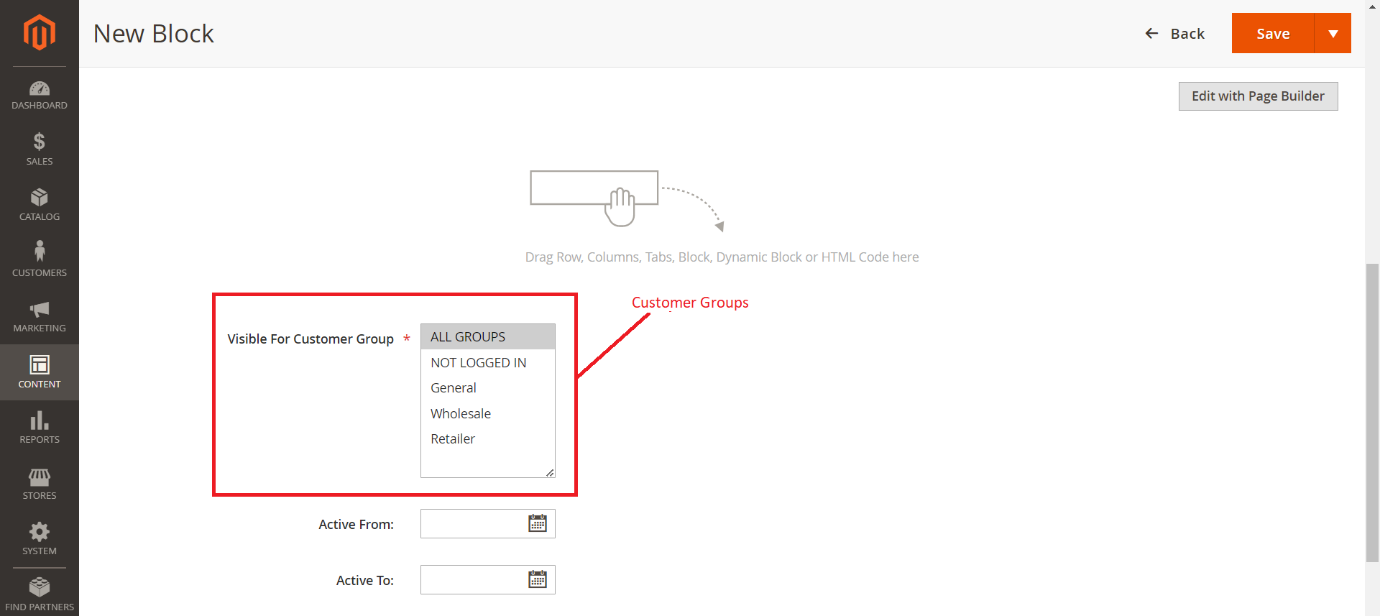Open the Sales dollar icon

[x=39, y=142]
